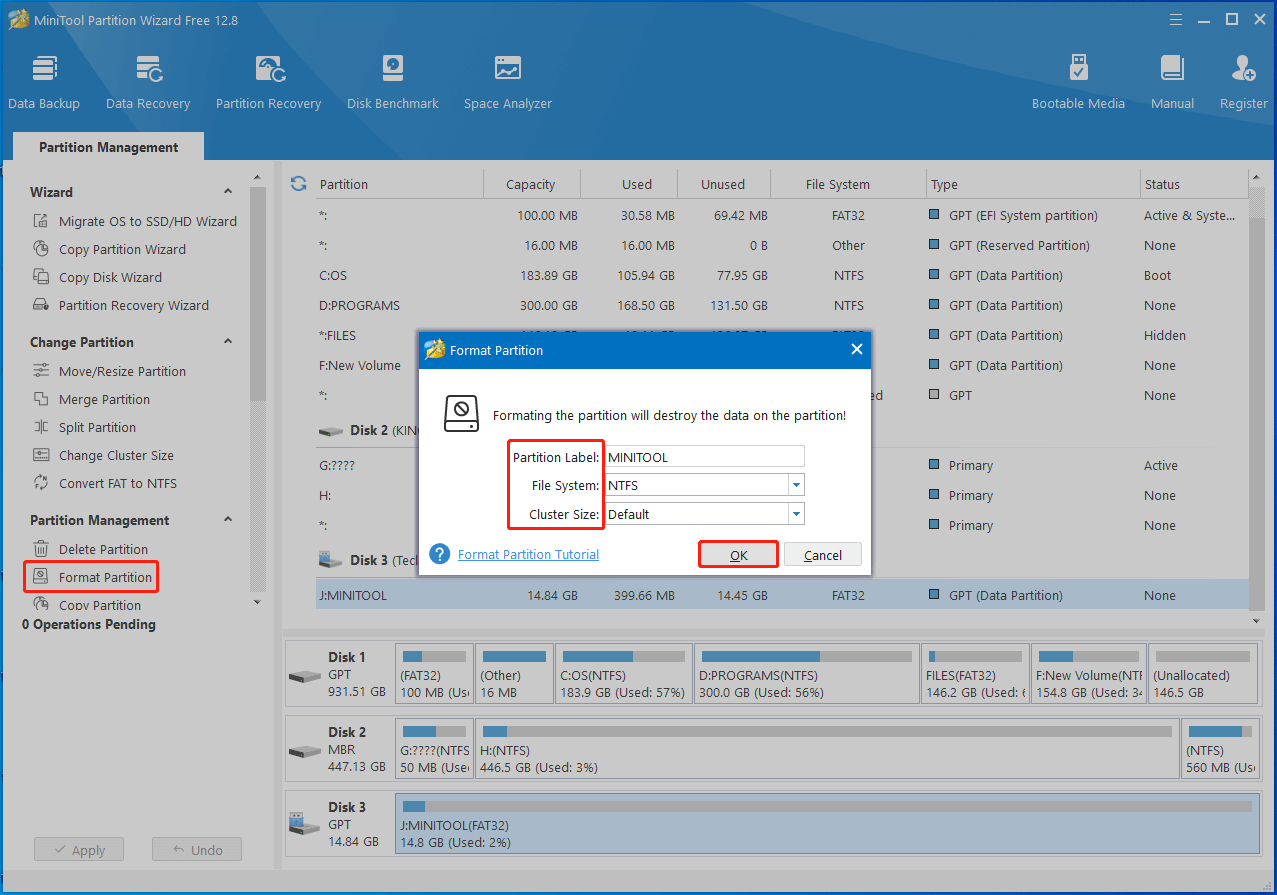Open the Manual
Image resolution: width=1277 pixels, height=895 pixels.
coord(1172,82)
